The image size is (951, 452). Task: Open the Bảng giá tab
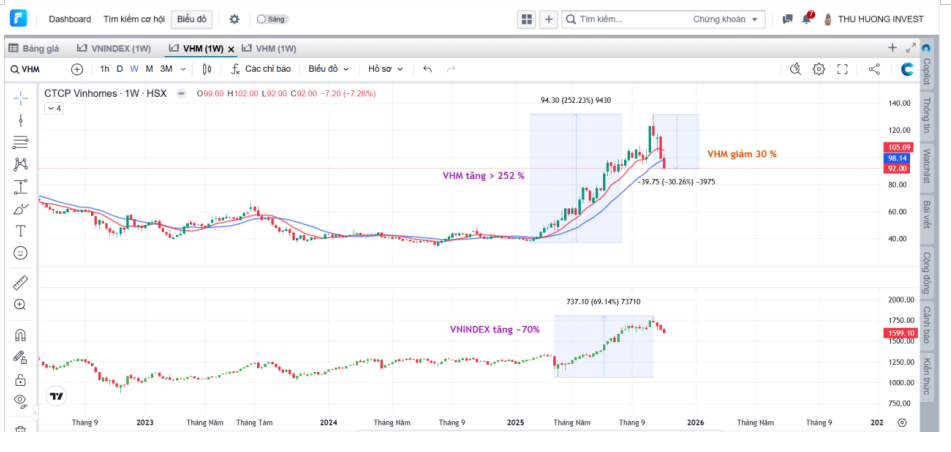34,48
